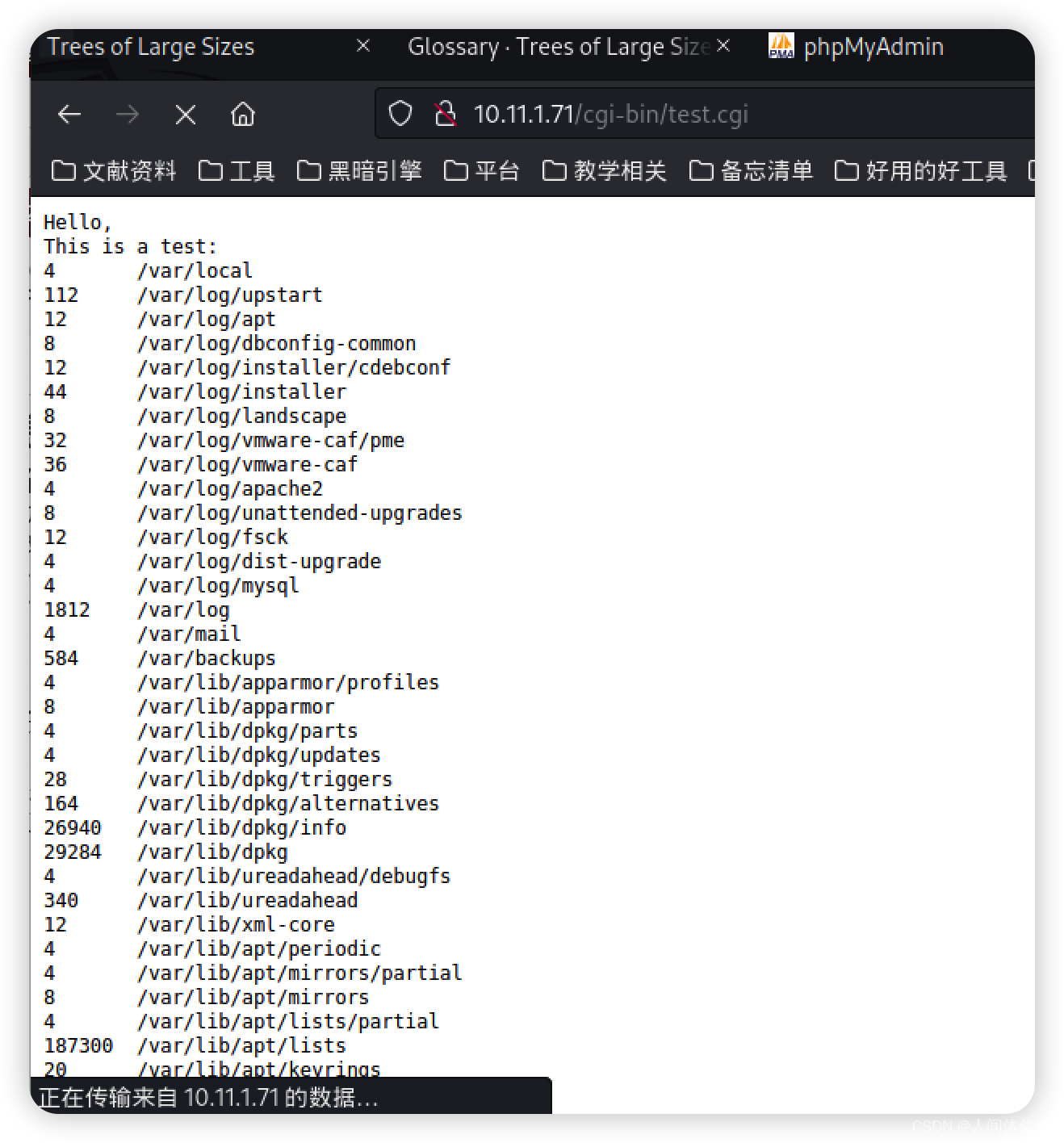
Task: Click the forward navigation arrow
Action: point(128,115)
